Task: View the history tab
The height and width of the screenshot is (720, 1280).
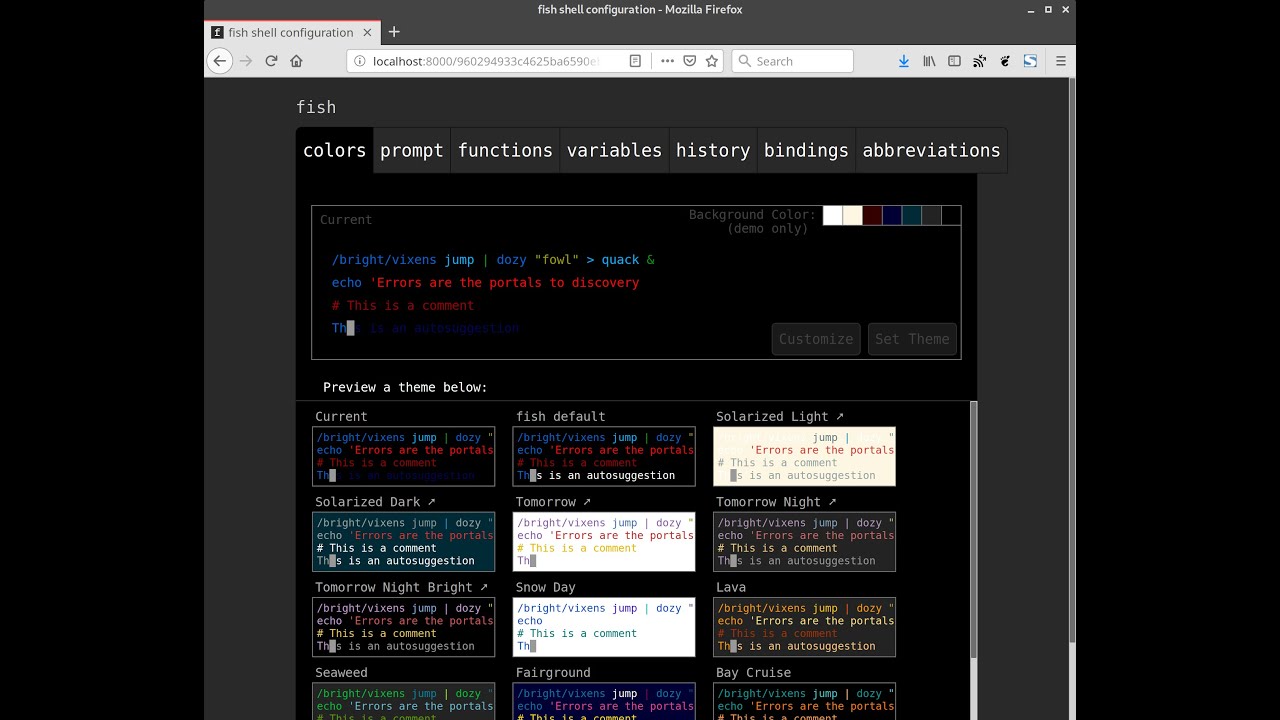Action: coord(713,150)
